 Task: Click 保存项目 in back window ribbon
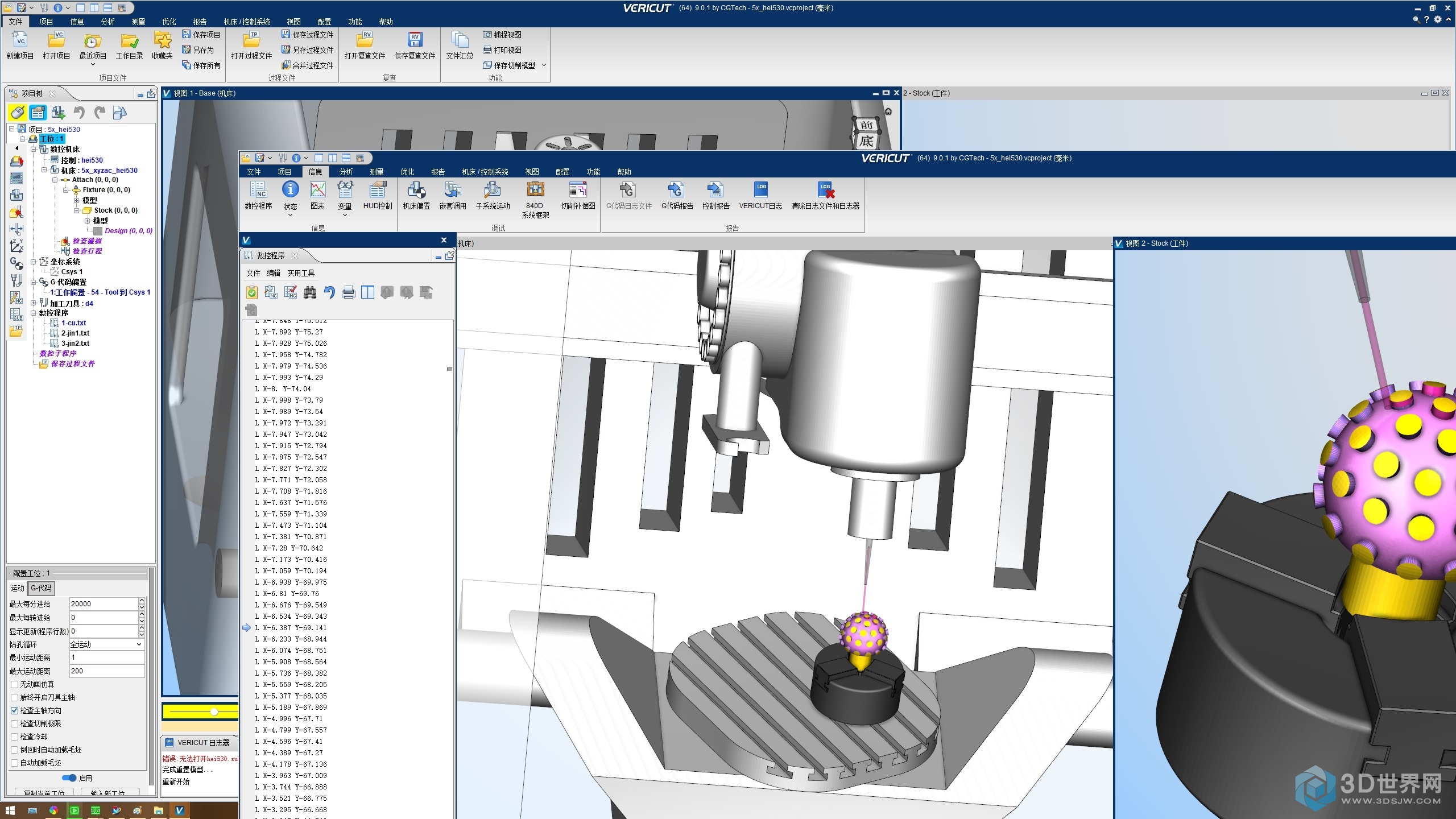(201, 35)
